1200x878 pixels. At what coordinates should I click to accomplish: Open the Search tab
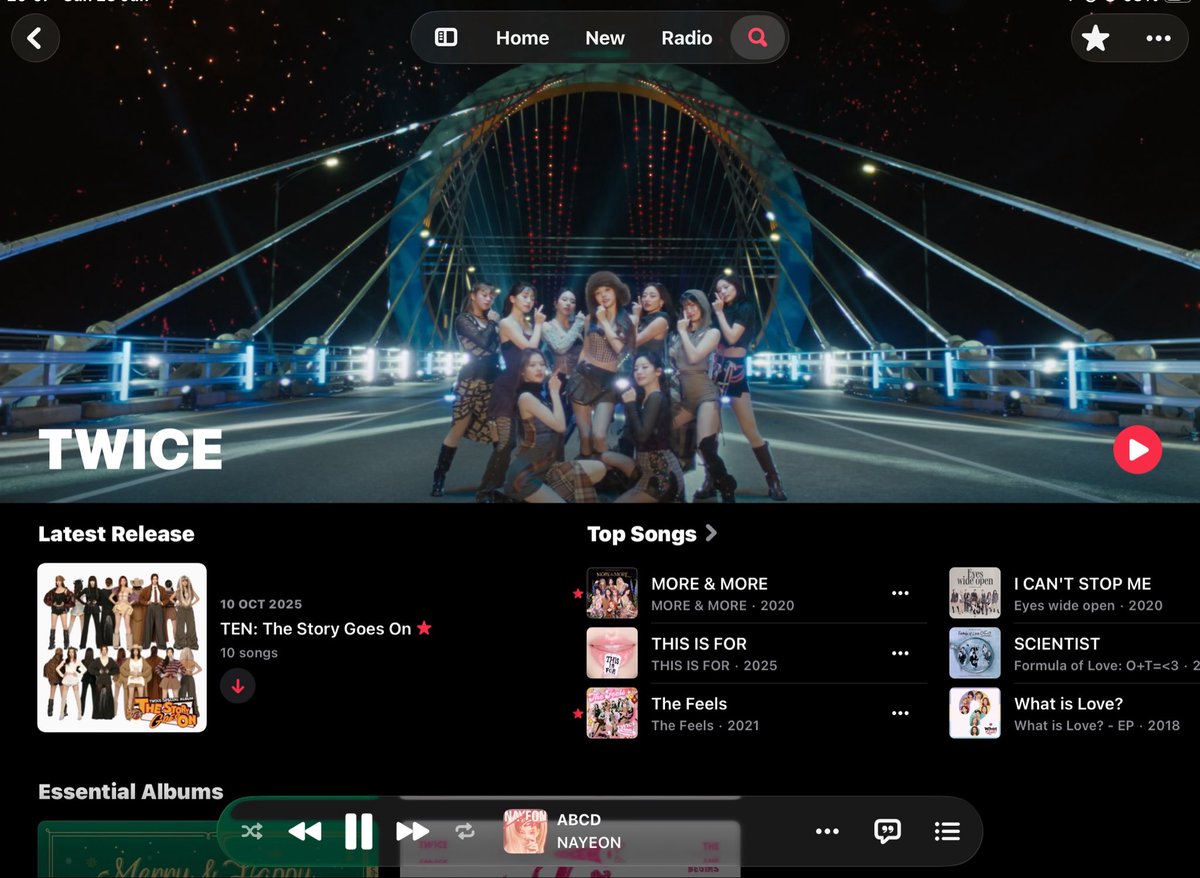(x=758, y=38)
